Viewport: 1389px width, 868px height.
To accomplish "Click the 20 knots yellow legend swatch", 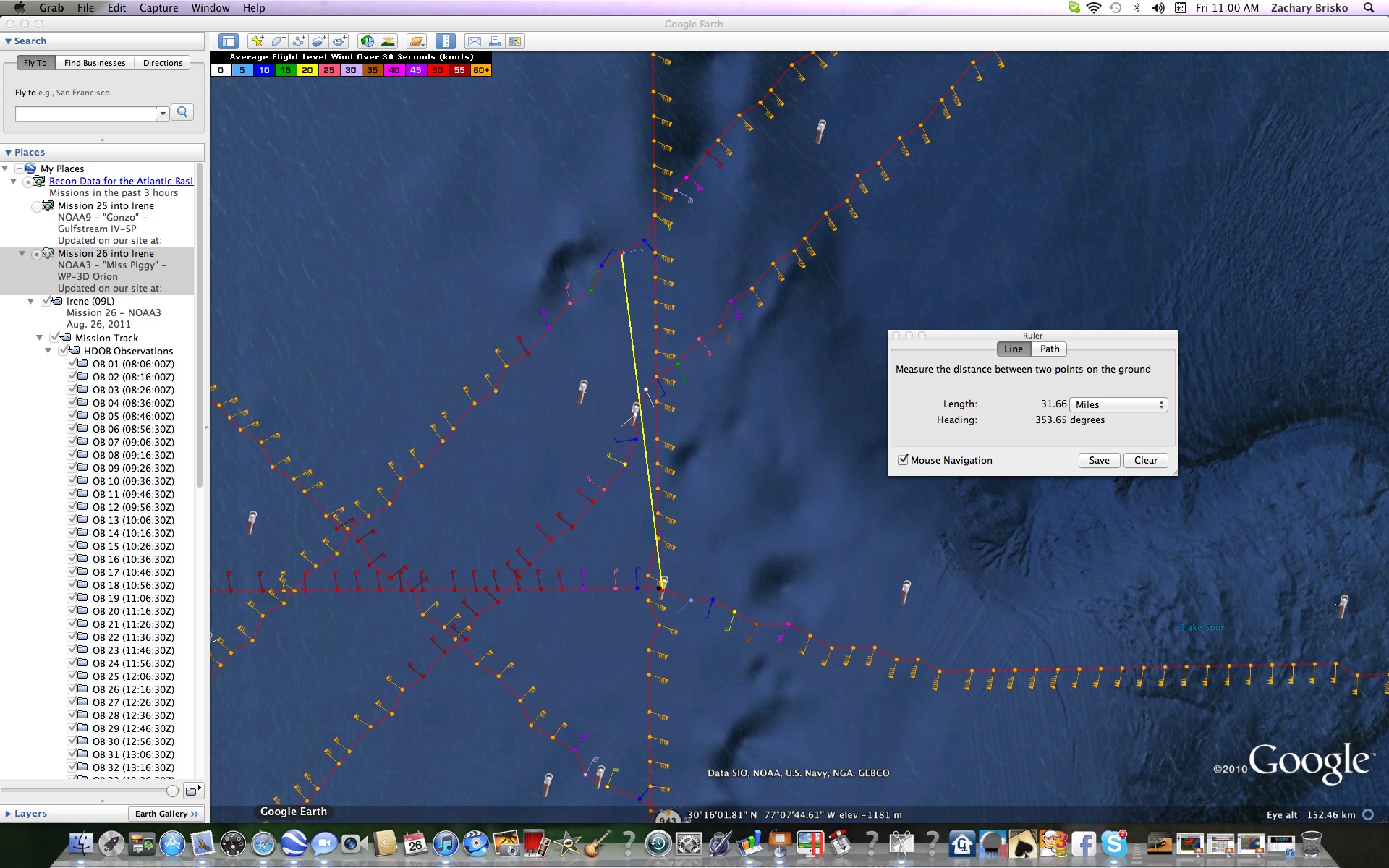I will [x=307, y=70].
